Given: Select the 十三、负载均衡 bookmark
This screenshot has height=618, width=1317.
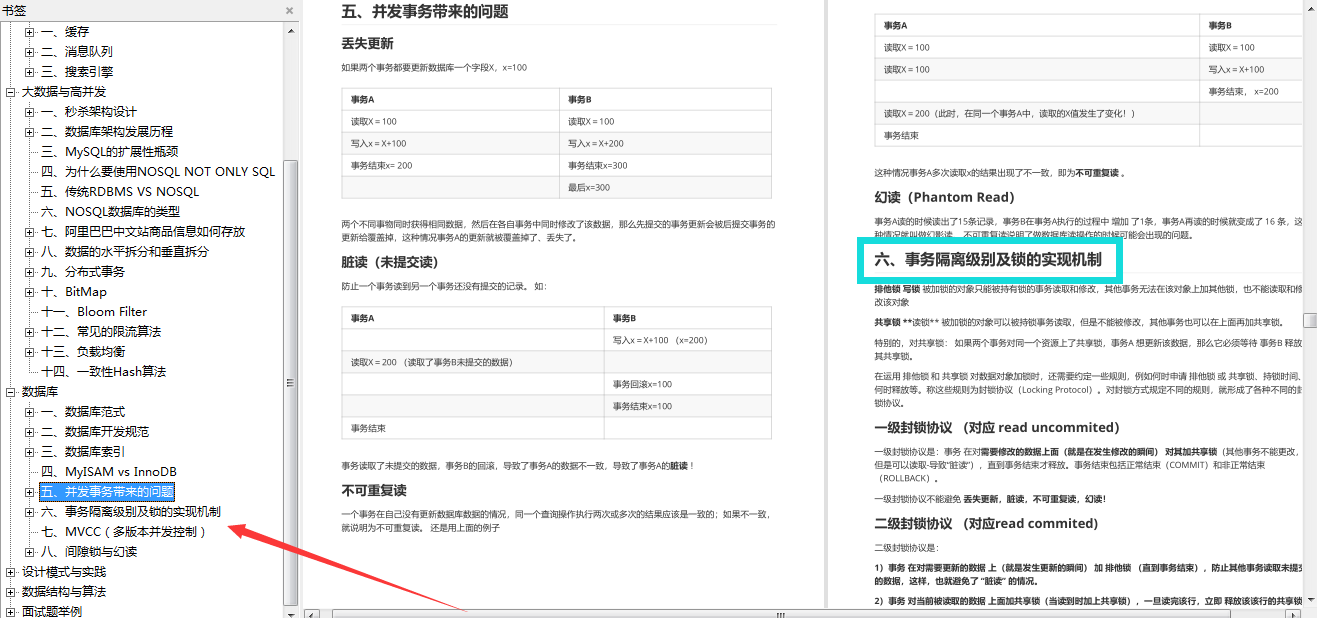Looking at the screenshot, I should click(x=83, y=352).
